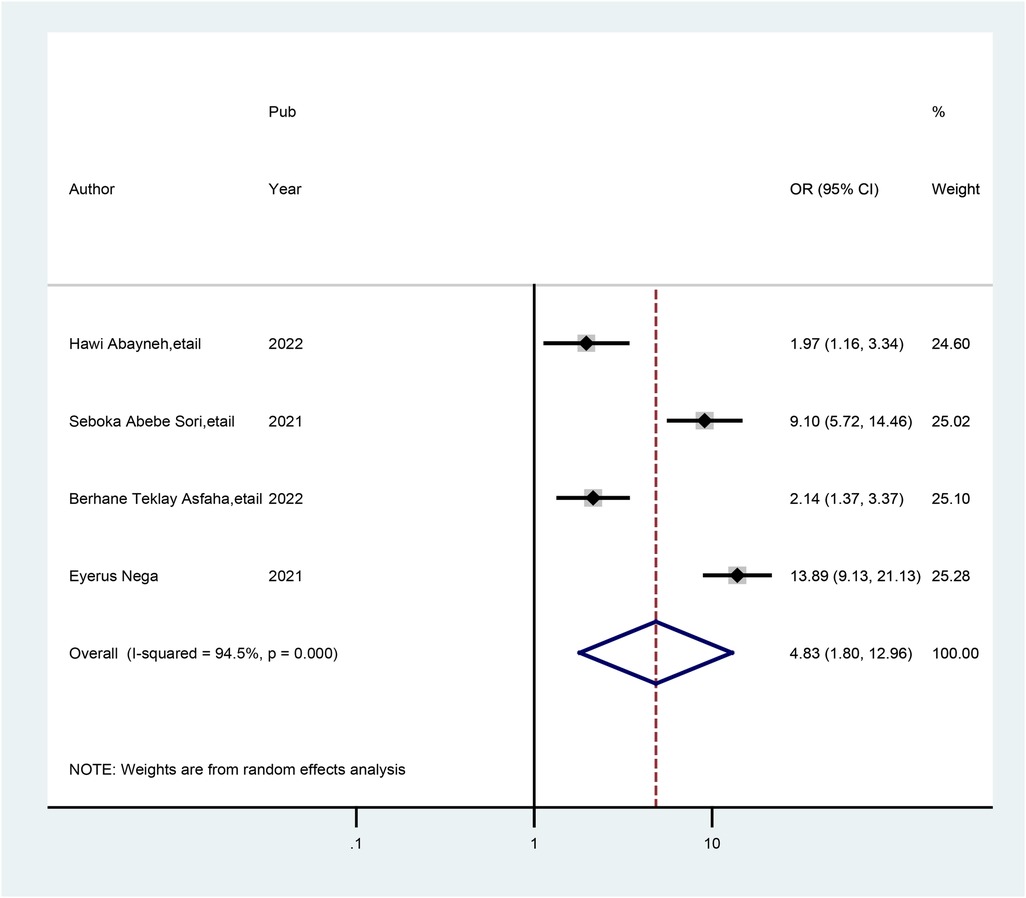The width and height of the screenshot is (1026, 898).
Task: Click year 2022 in Berhane Teklay Asfaha row
Action: click(x=285, y=499)
